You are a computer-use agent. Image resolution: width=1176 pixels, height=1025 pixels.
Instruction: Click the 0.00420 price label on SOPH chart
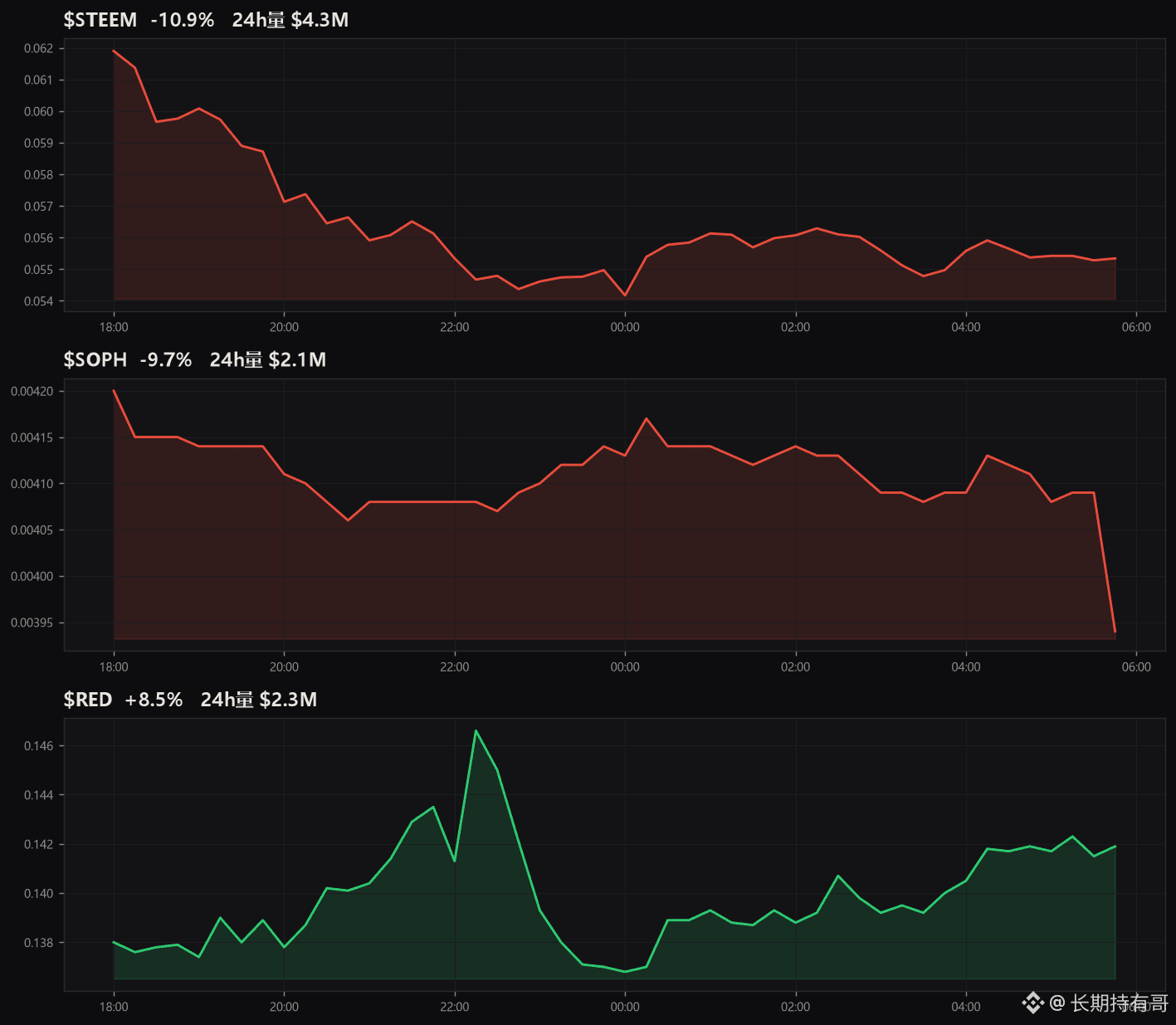pyautogui.click(x=32, y=391)
